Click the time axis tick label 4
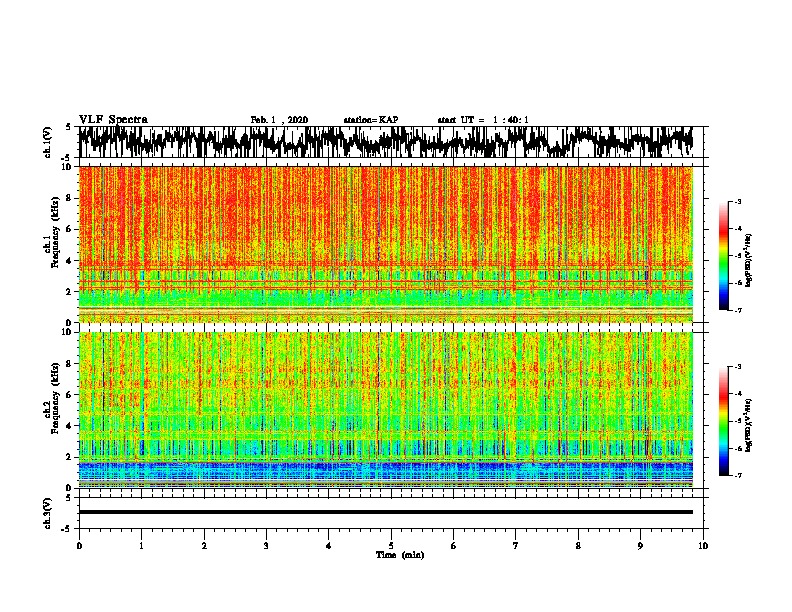The width and height of the screenshot is (792, 612). 329,546
